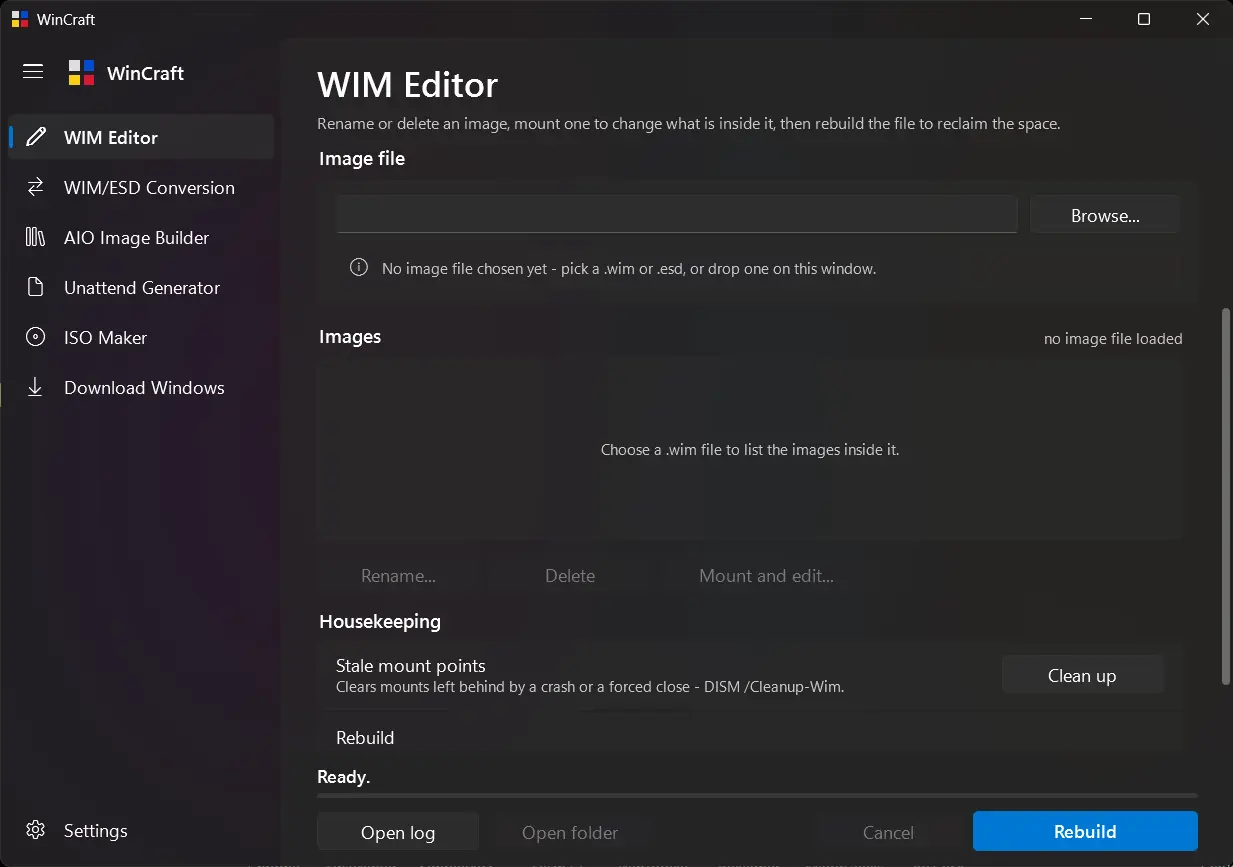Click the image file path field
The height and width of the screenshot is (867, 1233).
(x=677, y=214)
